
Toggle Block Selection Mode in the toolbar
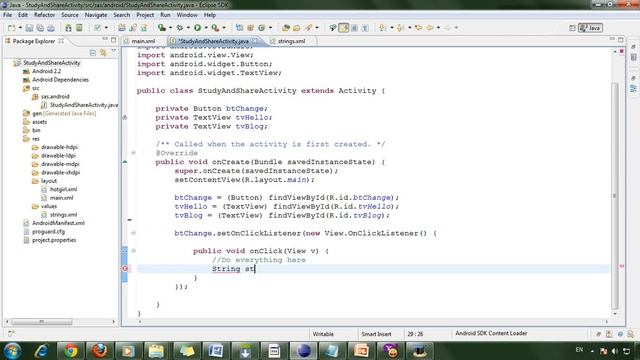pyautogui.click(x=354, y=28)
